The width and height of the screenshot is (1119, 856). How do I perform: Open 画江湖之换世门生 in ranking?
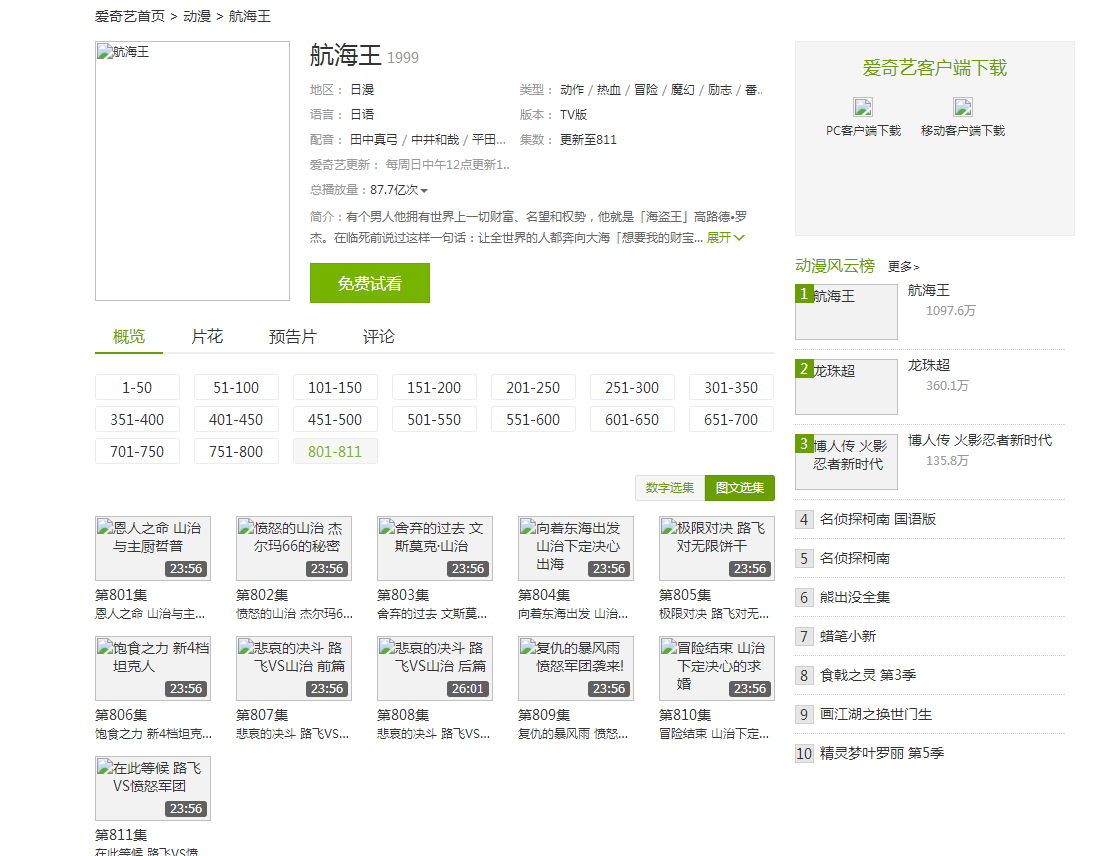(876, 714)
